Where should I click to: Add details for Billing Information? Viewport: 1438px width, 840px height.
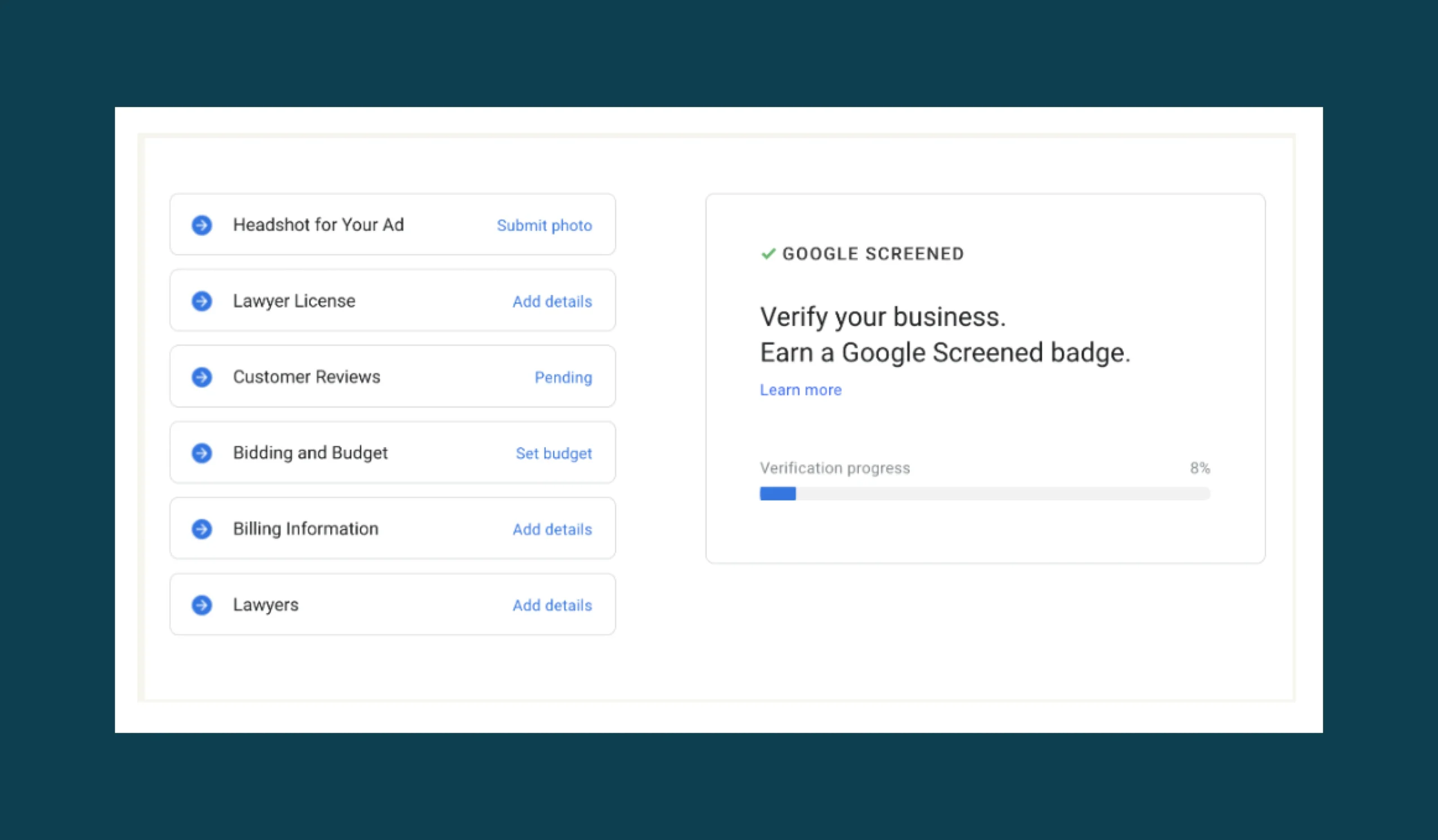point(552,529)
